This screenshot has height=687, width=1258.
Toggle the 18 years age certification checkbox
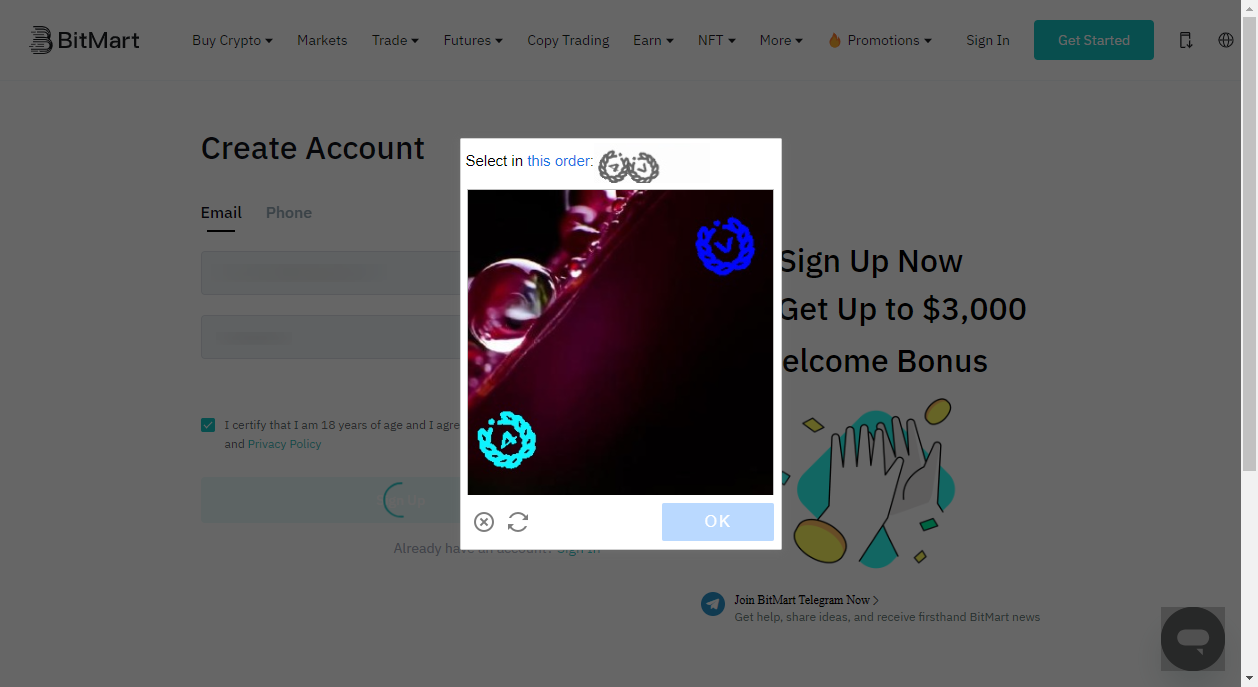208,425
